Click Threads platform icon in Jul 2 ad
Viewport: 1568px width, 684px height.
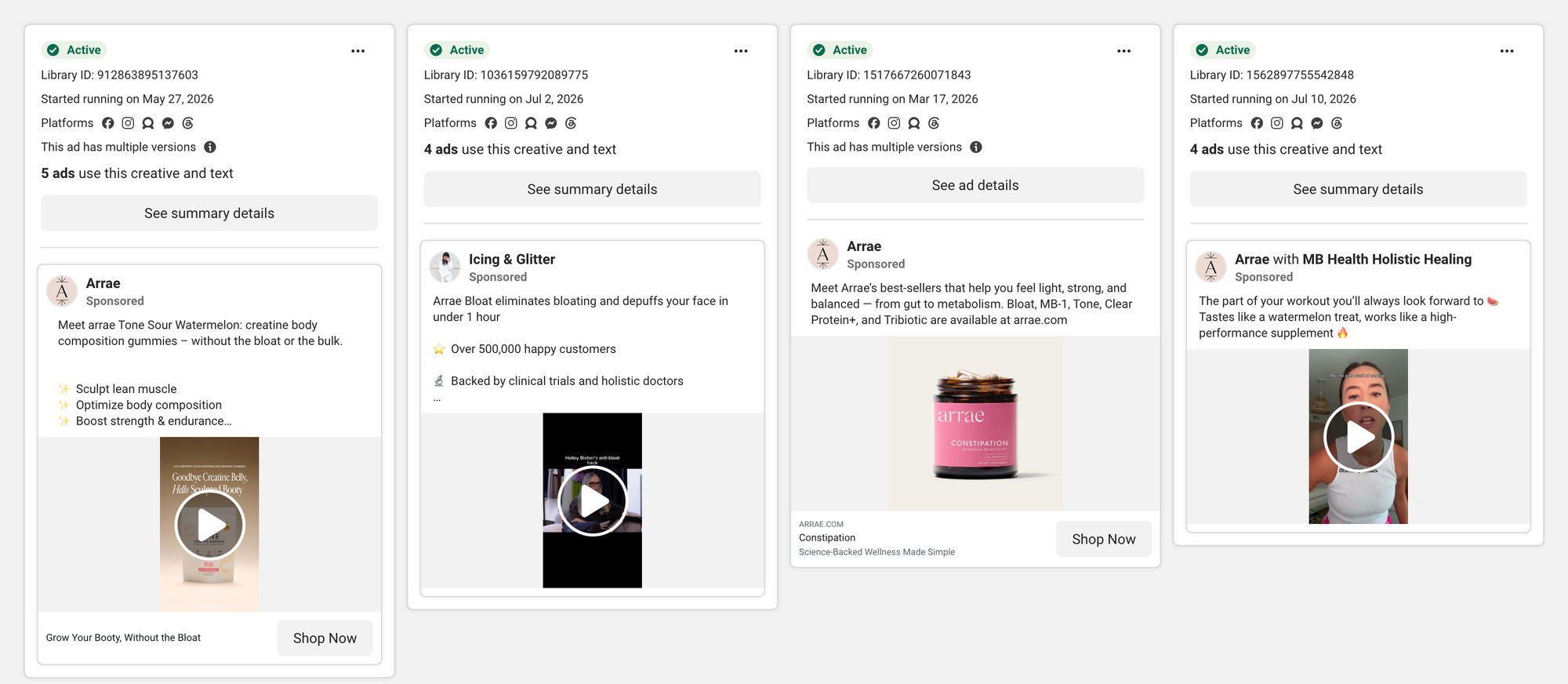click(571, 123)
